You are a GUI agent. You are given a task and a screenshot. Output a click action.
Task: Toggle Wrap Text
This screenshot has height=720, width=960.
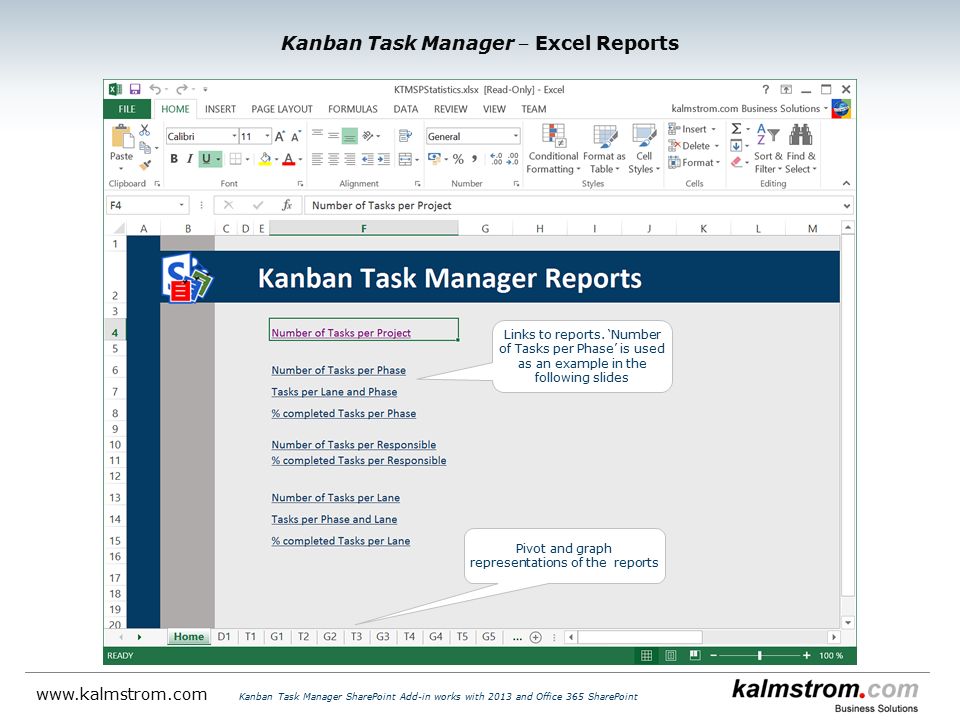[x=405, y=136]
